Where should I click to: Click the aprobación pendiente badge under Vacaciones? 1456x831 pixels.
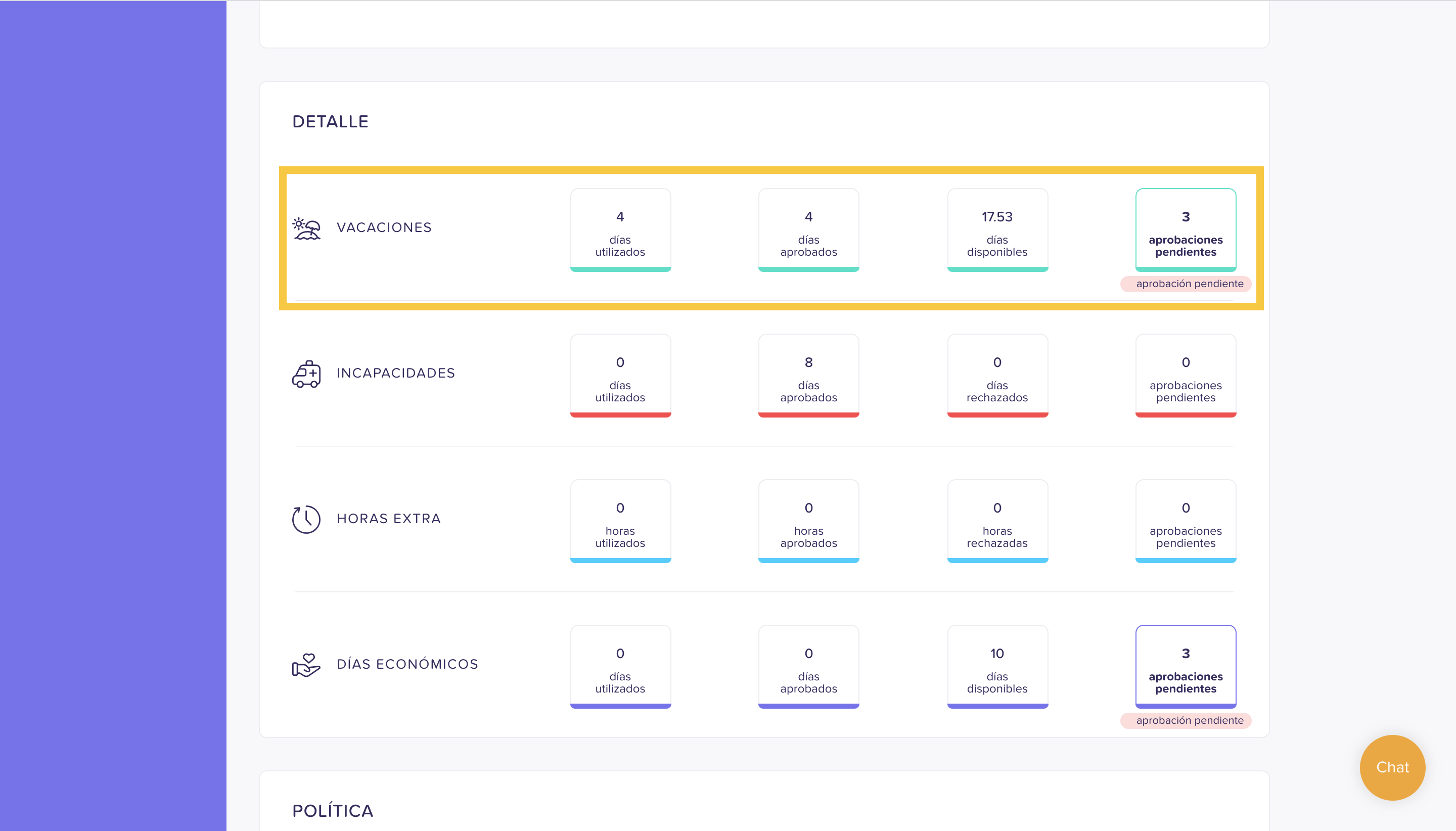[x=1186, y=284]
